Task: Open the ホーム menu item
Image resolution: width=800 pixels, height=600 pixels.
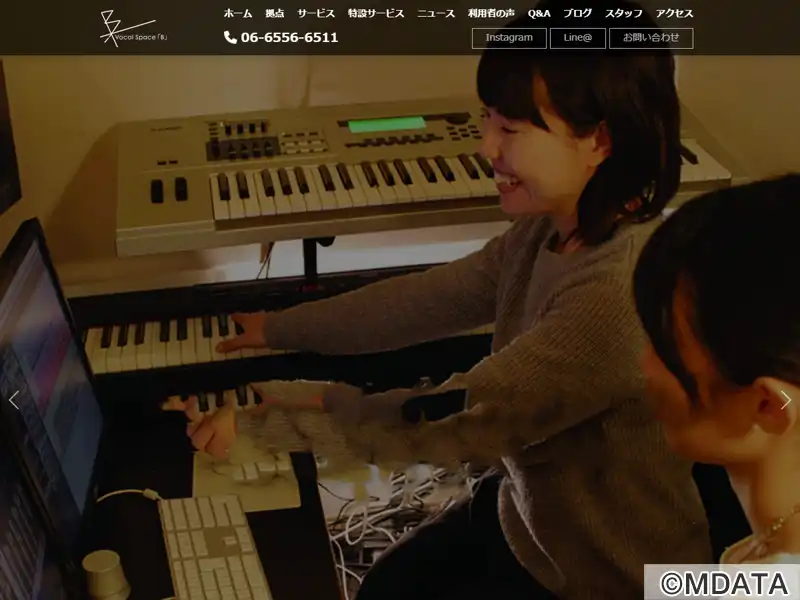Action: (x=238, y=14)
